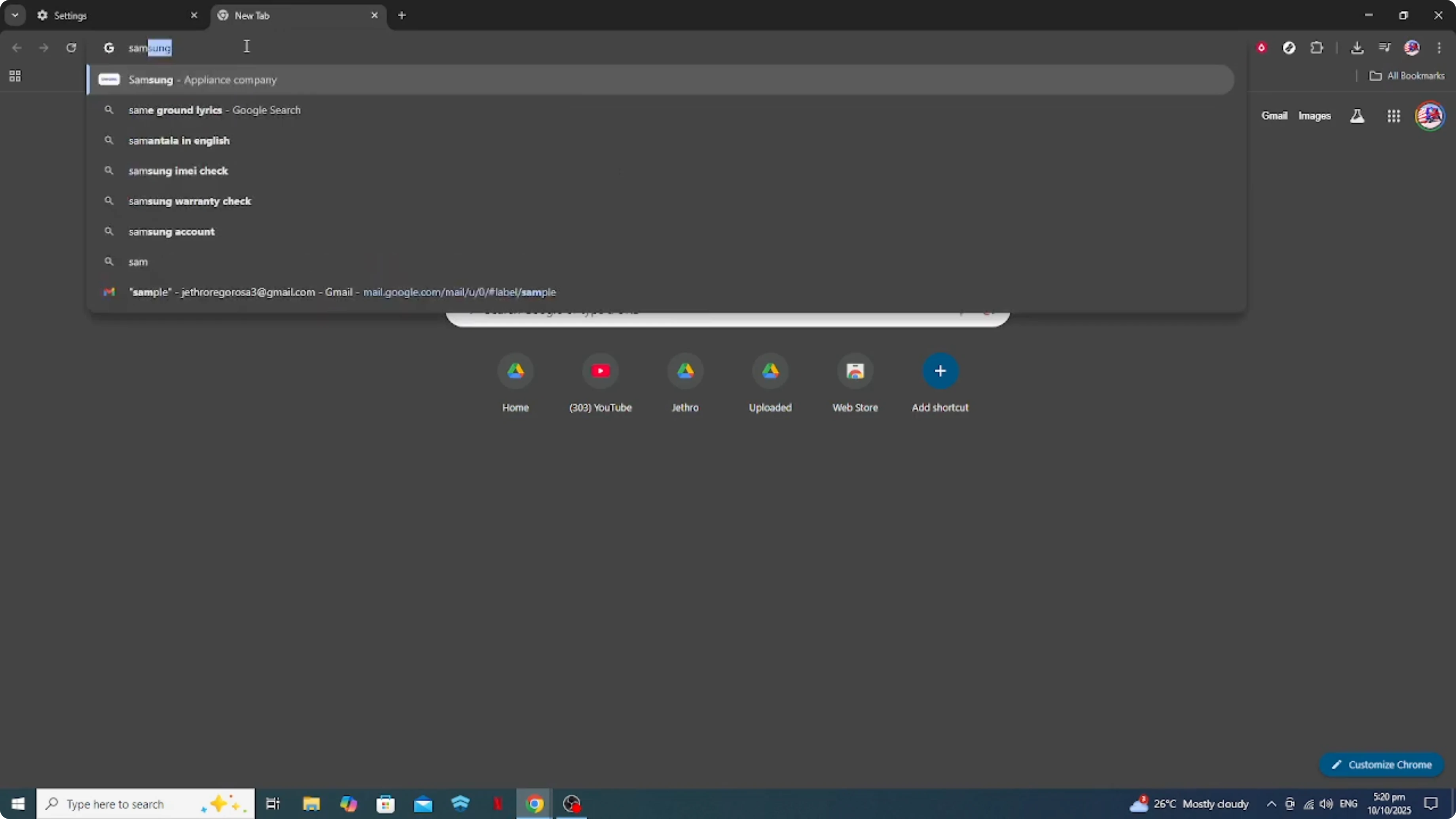Open the notification center icon
Viewport: 1456px width, 819px height.
pyautogui.click(x=1431, y=804)
